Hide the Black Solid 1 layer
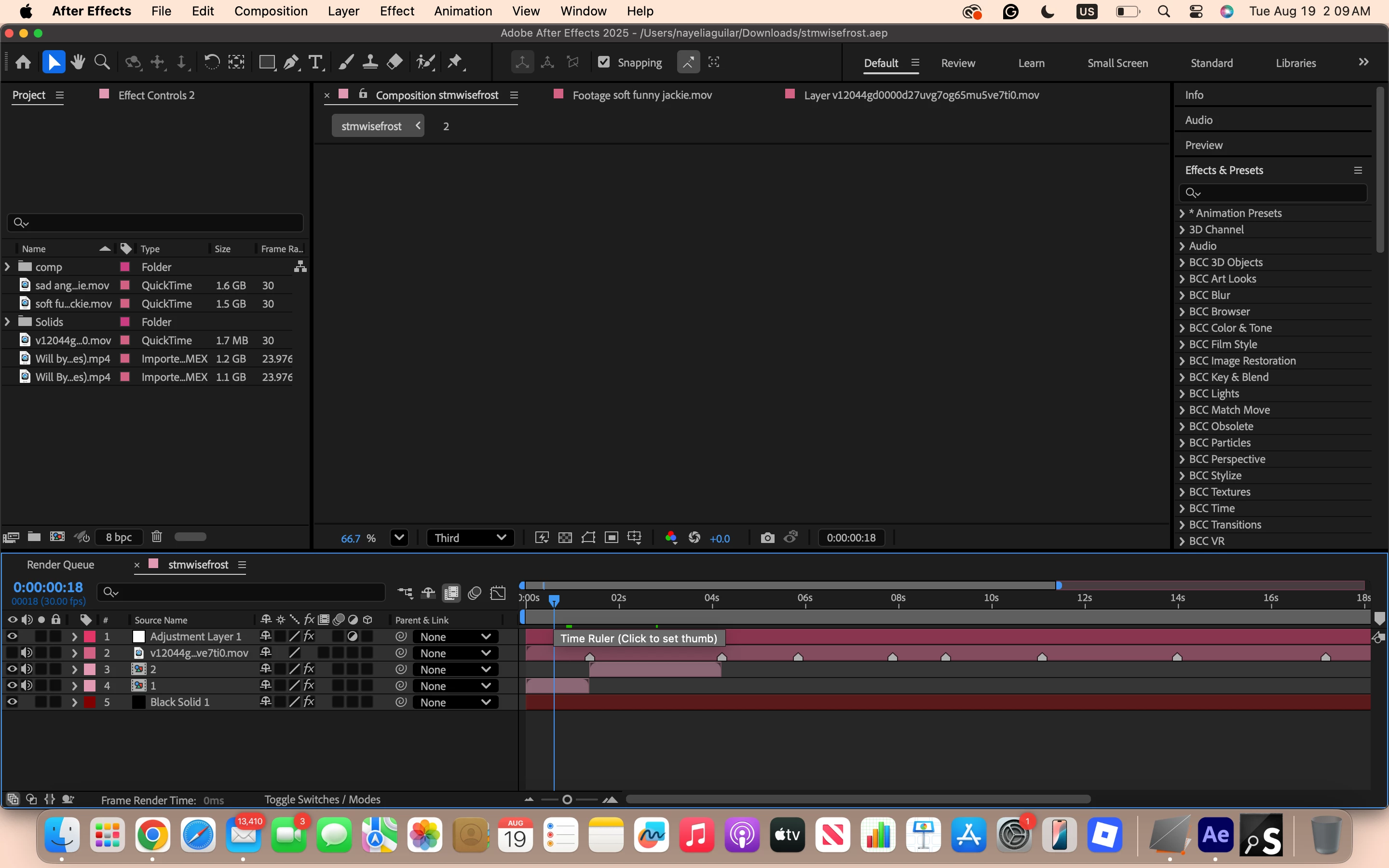Screen dimensions: 1389x868 (x=12, y=702)
